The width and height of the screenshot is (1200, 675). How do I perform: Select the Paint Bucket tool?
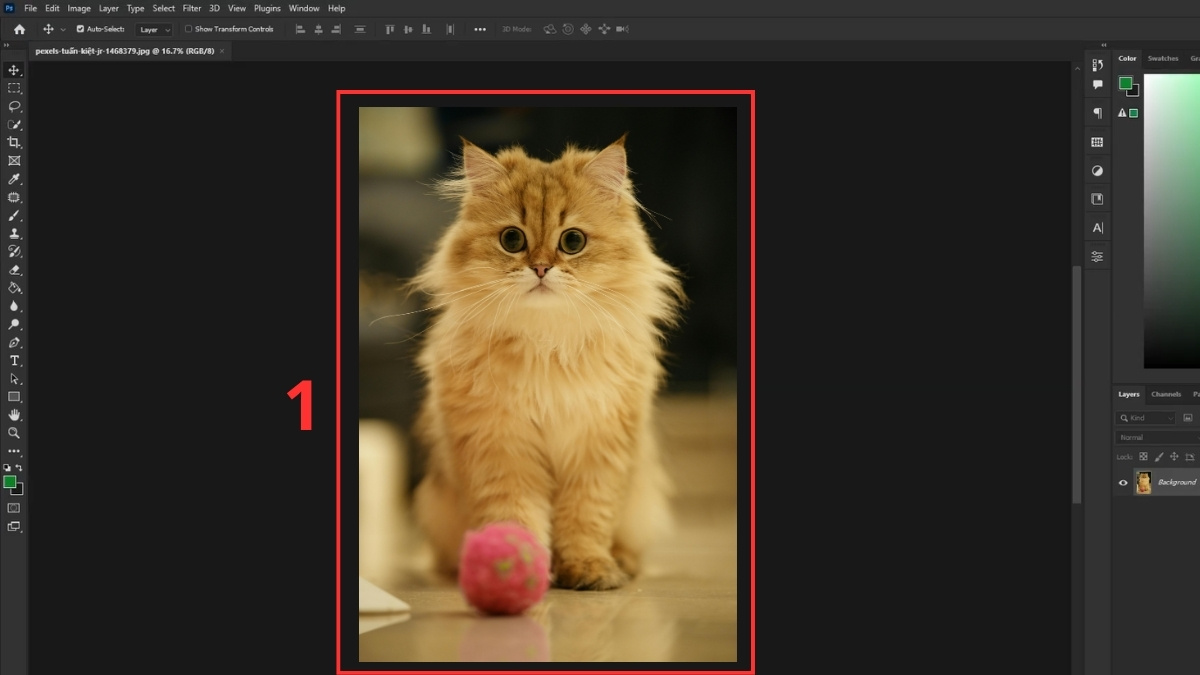[x=14, y=288]
